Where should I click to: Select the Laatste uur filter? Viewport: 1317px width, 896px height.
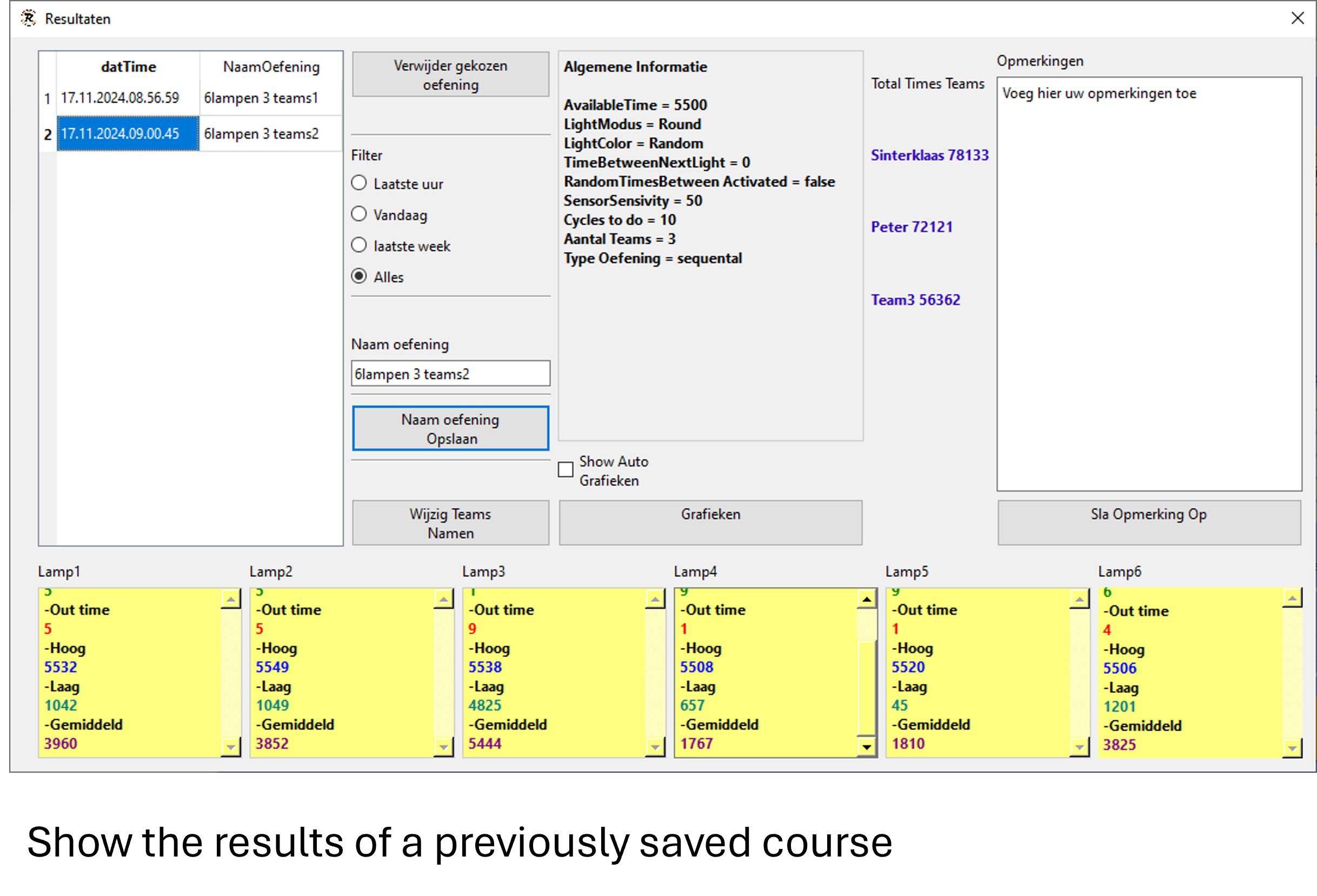click(359, 183)
